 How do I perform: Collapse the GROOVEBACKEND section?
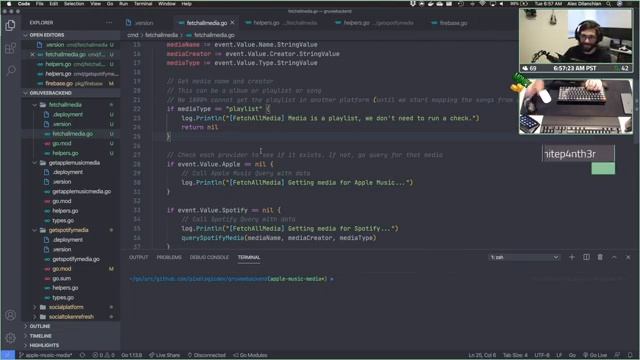pos(50,93)
